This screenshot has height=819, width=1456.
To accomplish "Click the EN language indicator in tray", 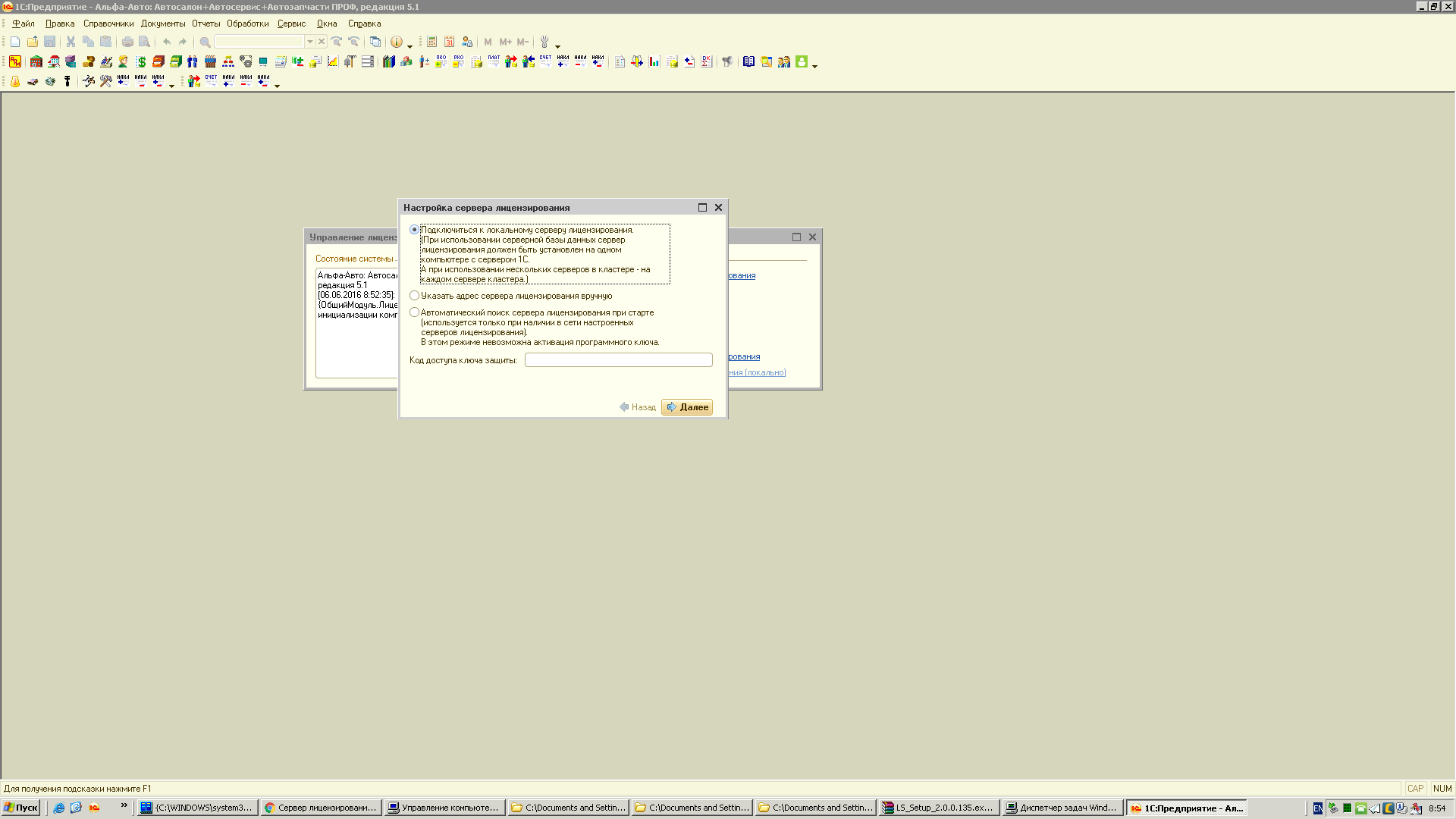I will click(1318, 808).
